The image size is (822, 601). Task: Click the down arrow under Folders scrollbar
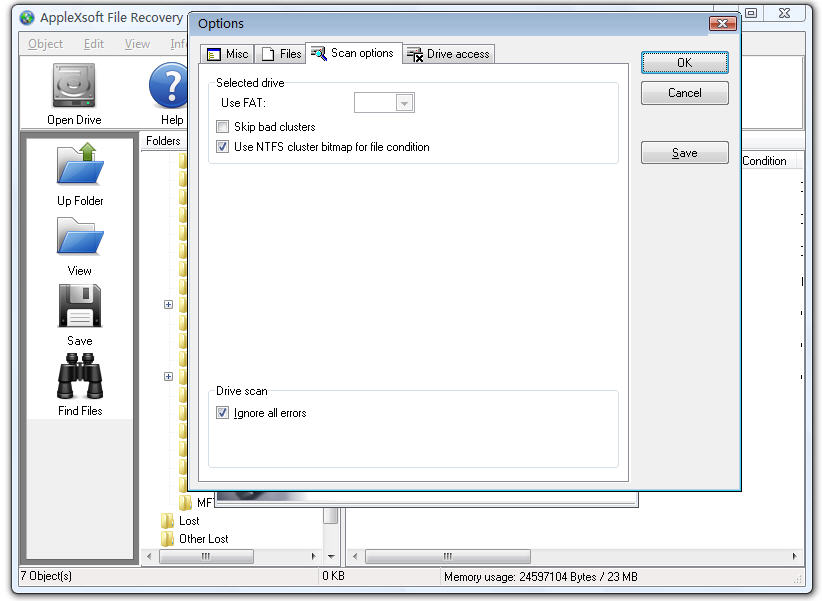coord(331,556)
